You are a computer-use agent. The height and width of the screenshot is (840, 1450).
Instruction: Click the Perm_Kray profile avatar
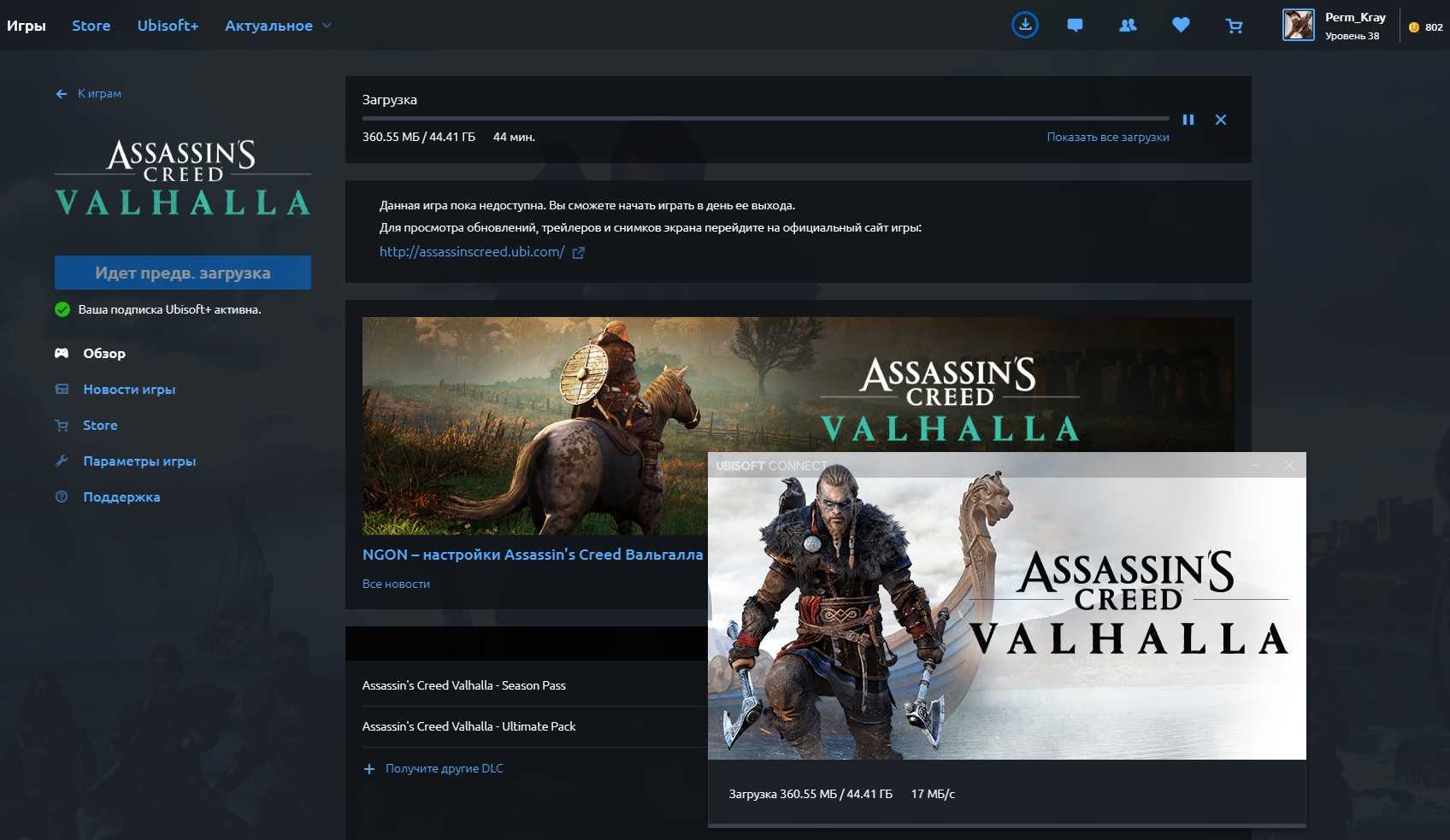coord(1299,25)
